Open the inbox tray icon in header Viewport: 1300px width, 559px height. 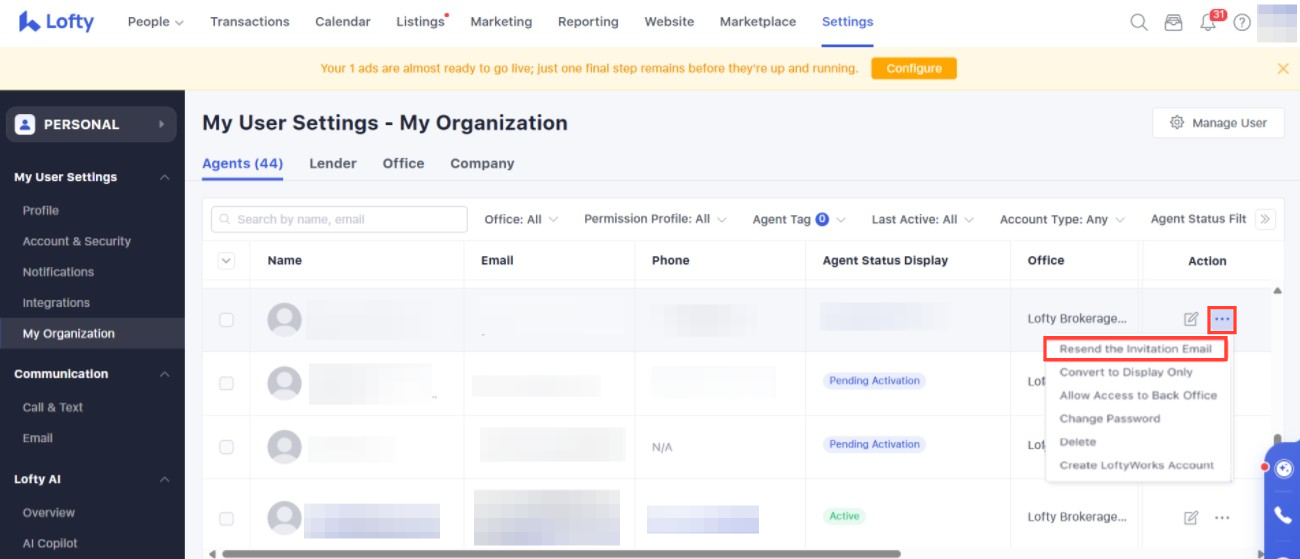point(1173,22)
